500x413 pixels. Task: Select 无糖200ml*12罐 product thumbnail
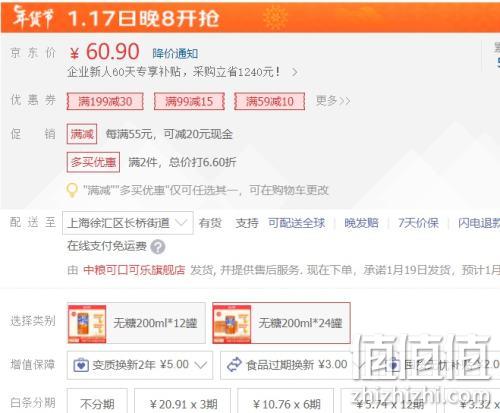tap(87, 323)
